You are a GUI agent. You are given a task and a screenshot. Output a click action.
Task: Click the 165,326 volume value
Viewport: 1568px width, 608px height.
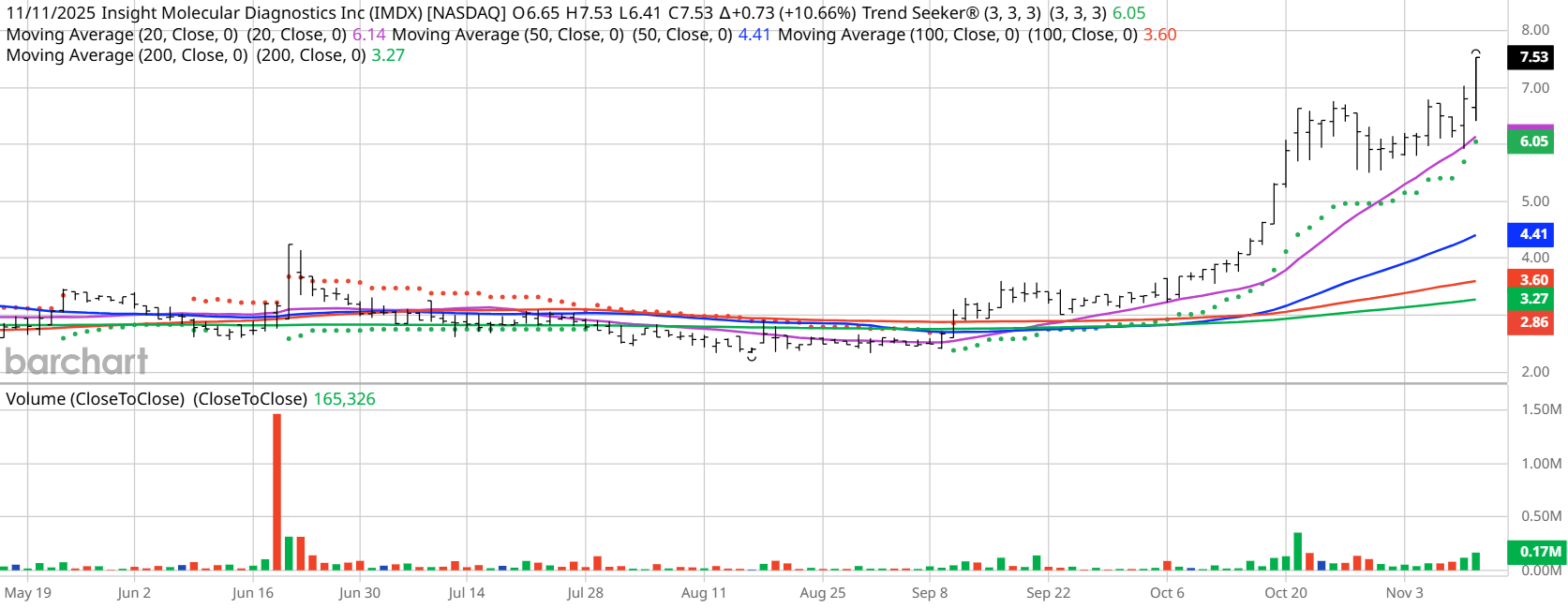click(x=344, y=399)
